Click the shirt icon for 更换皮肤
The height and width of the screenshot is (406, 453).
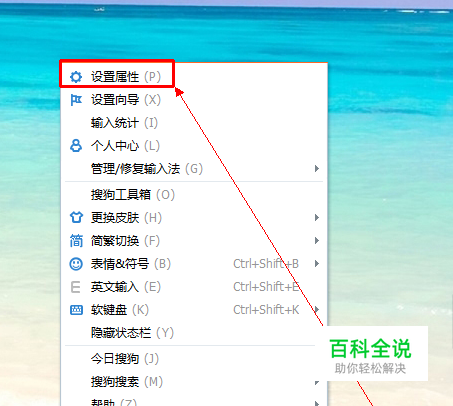(76, 217)
